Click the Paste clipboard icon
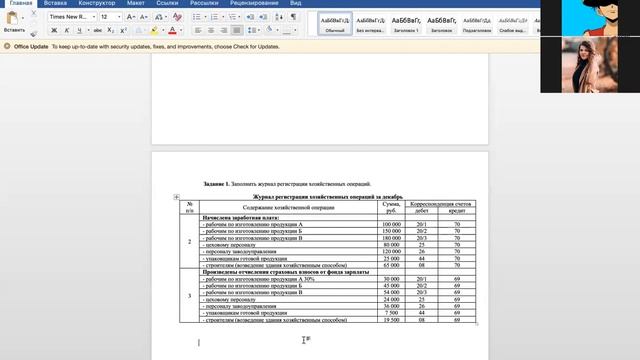Screen dimensions: 640x360 [x=12, y=18]
